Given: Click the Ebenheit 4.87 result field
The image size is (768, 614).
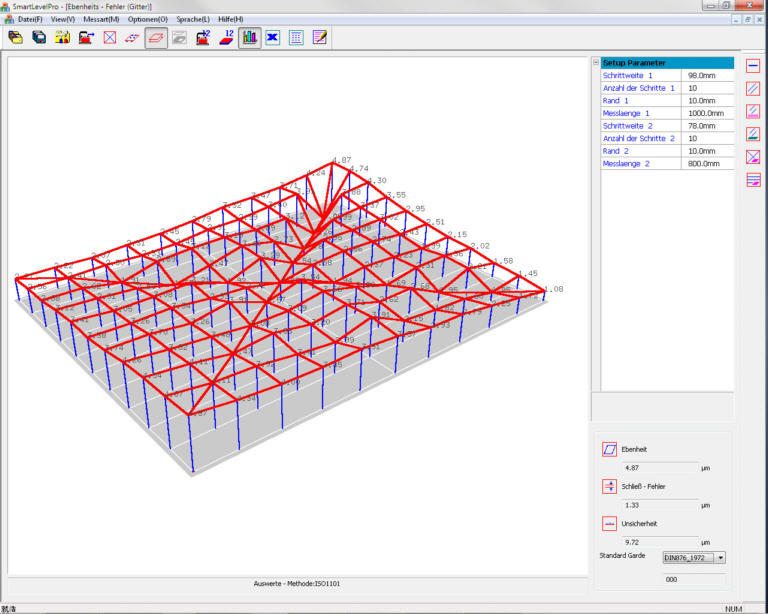Looking at the screenshot, I should click(x=658, y=468).
